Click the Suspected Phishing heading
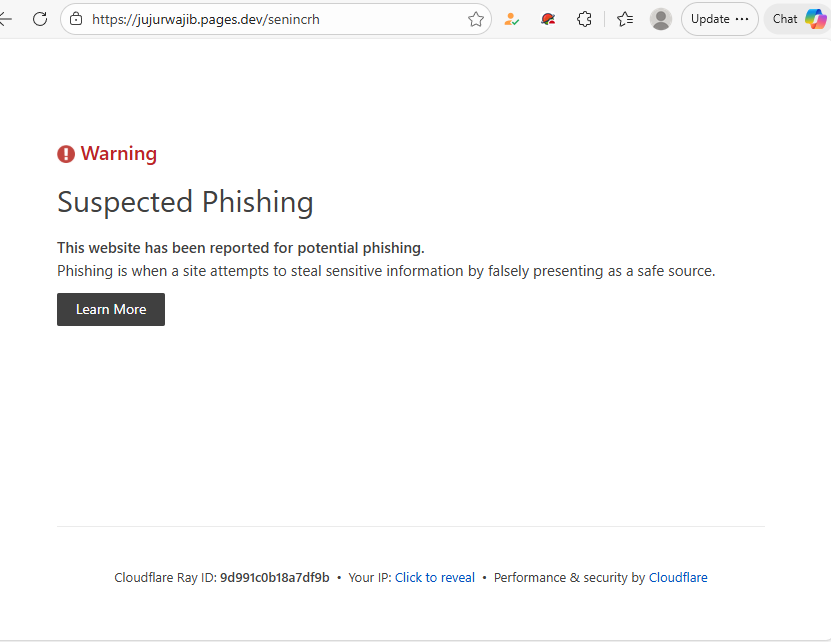This screenshot has width=831, height=642. pos(185,202)
